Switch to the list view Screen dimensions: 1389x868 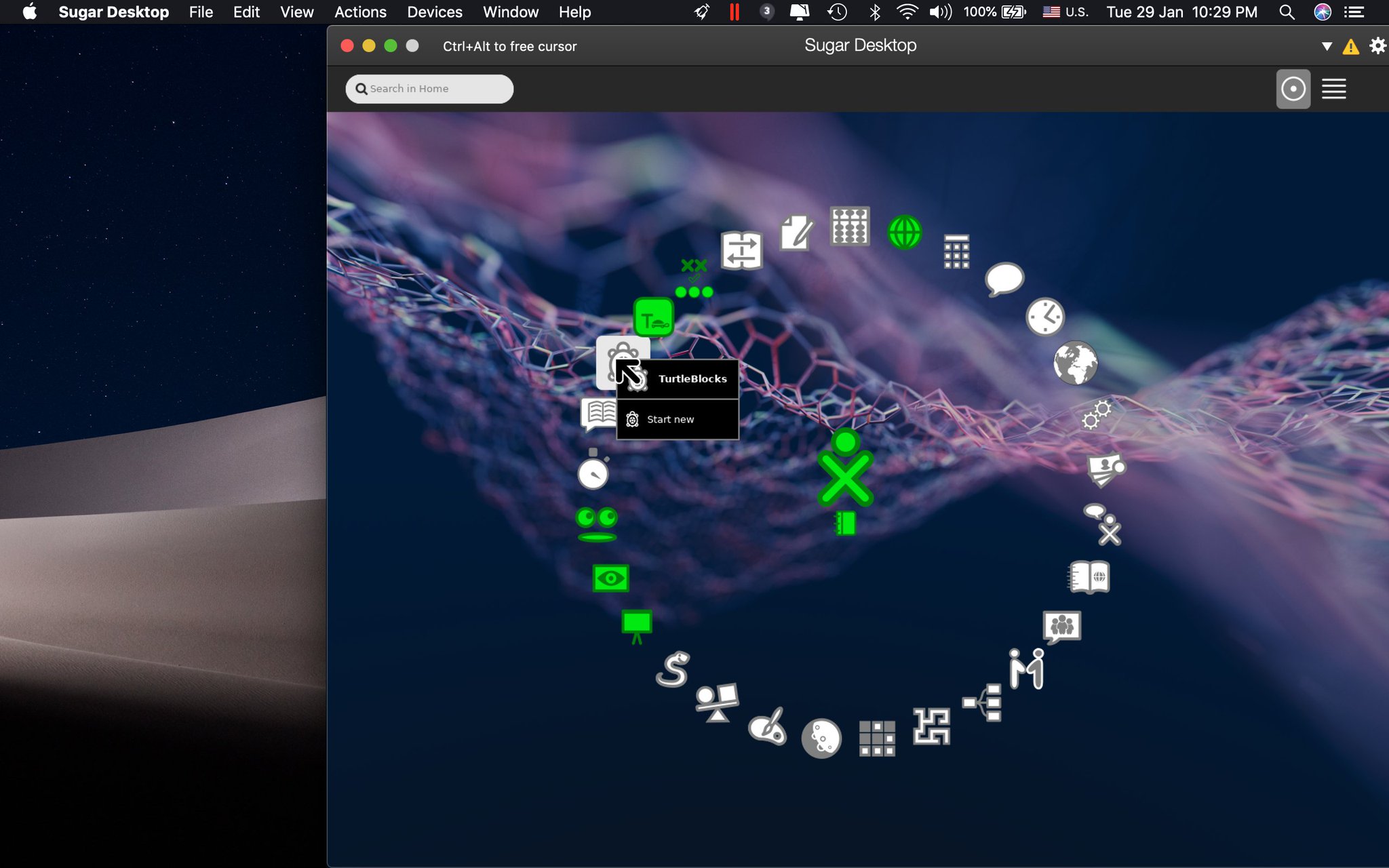point(1333,89)
